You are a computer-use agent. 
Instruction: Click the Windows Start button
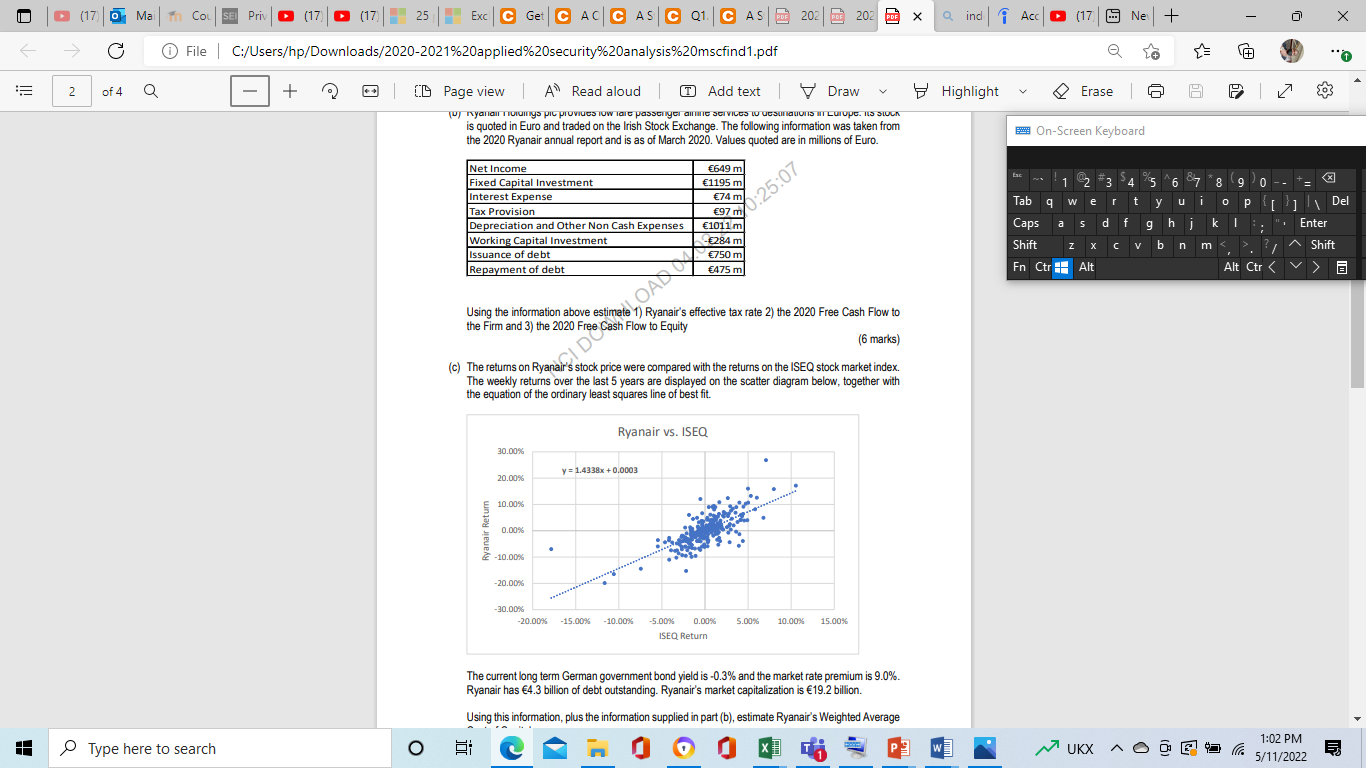(23, 748)
